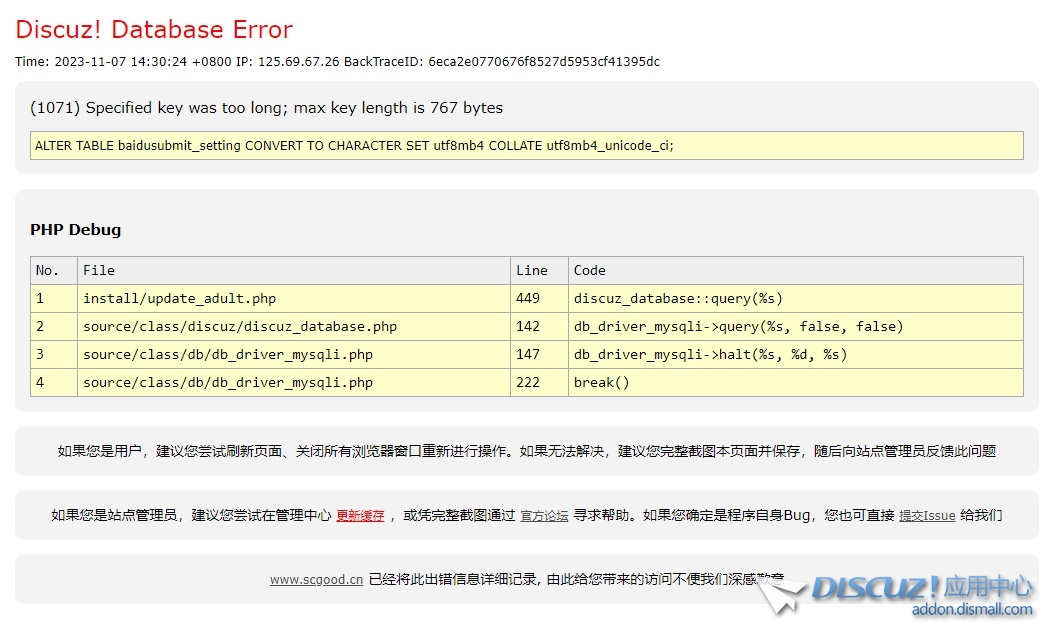Click the IP 125.69.67.26 text

(288, 62)
